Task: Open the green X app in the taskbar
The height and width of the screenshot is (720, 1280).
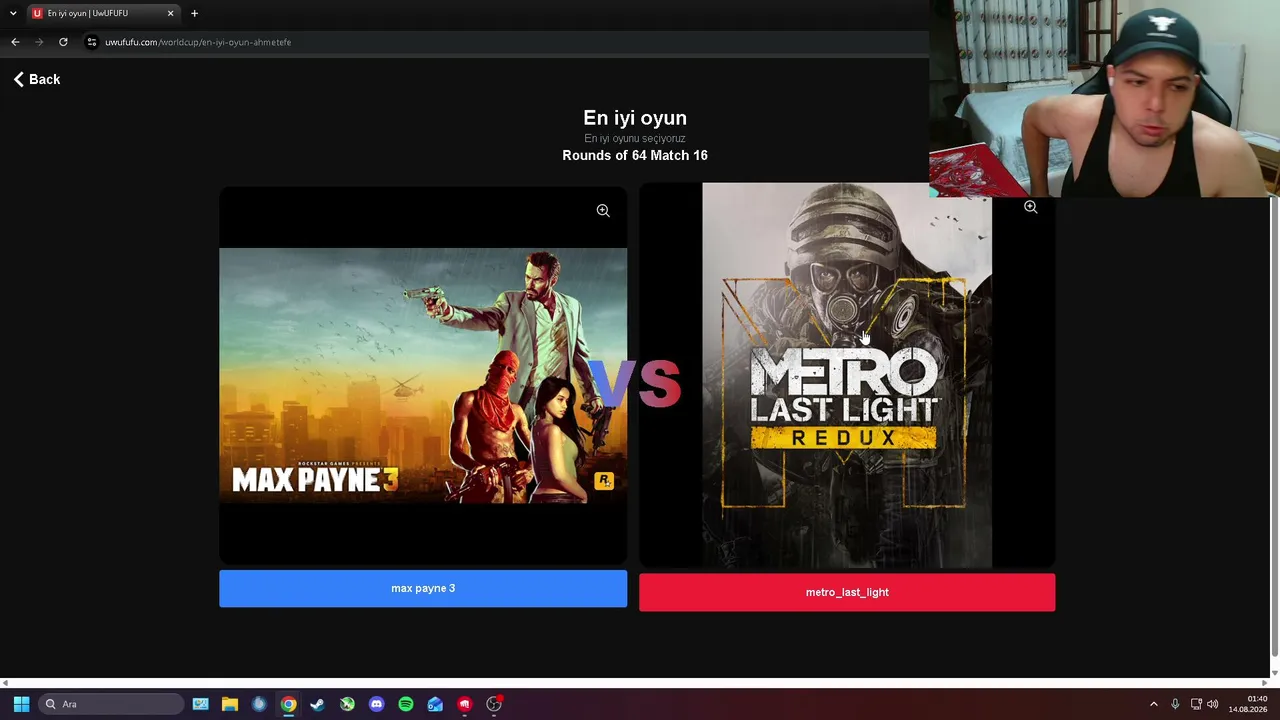Action: point(347,704)
